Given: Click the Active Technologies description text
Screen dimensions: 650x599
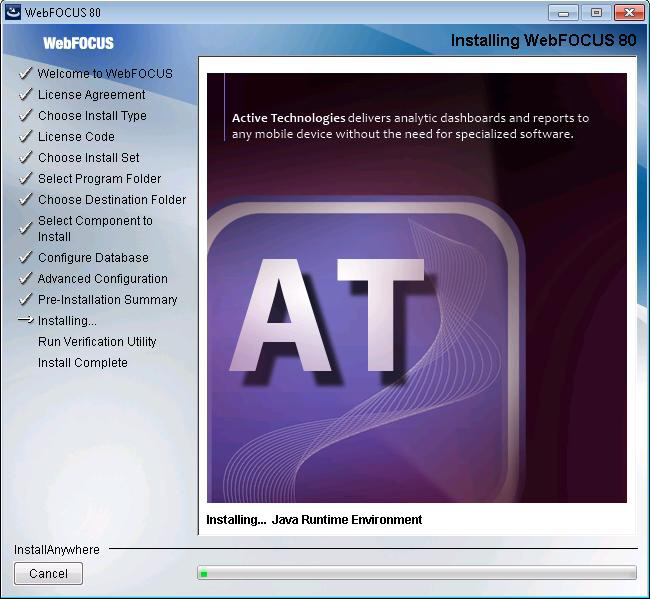Looking at the screenshot, I should (x=410, y=126).
